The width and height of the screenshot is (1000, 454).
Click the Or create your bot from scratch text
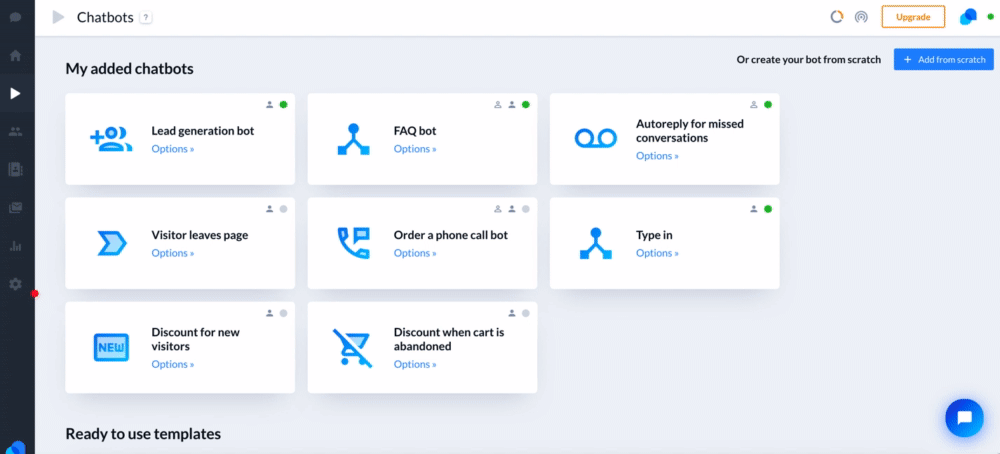click(x=809, y=59)
